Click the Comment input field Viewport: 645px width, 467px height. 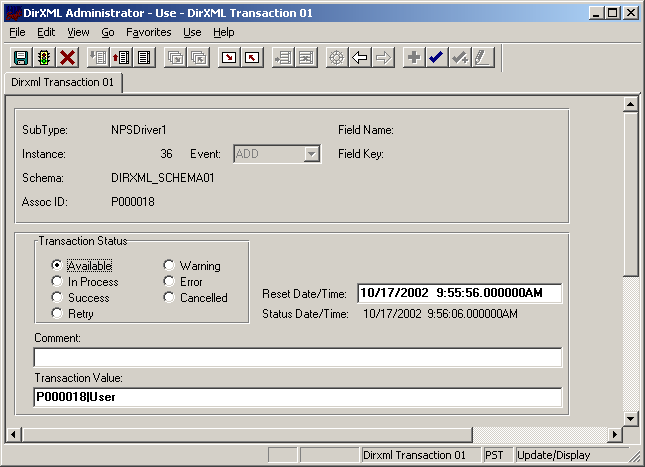[298, 357]
